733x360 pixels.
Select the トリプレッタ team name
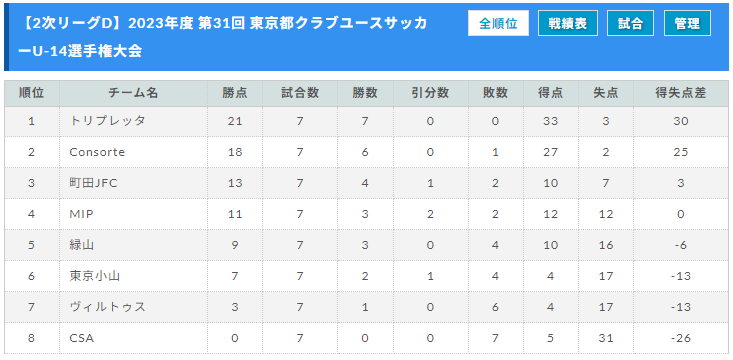(107, 121)
